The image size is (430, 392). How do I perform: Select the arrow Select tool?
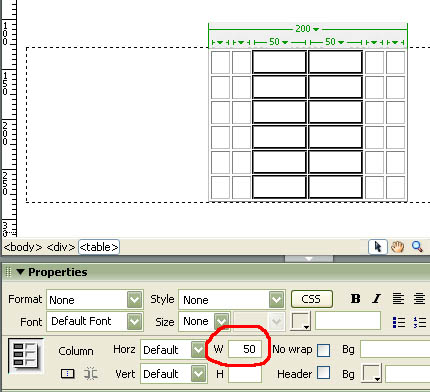[377, 247]
